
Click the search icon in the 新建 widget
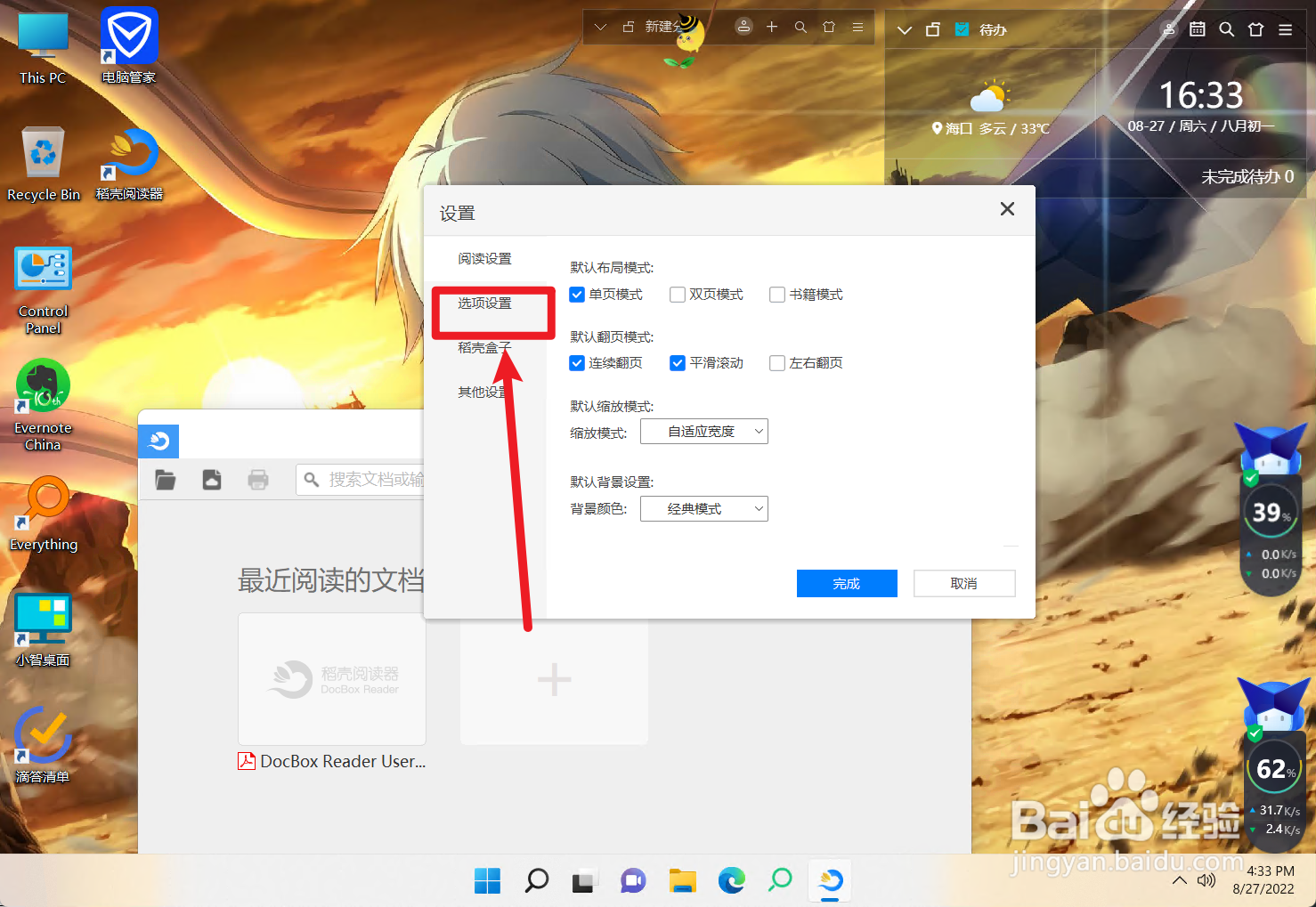coord(800,28)
